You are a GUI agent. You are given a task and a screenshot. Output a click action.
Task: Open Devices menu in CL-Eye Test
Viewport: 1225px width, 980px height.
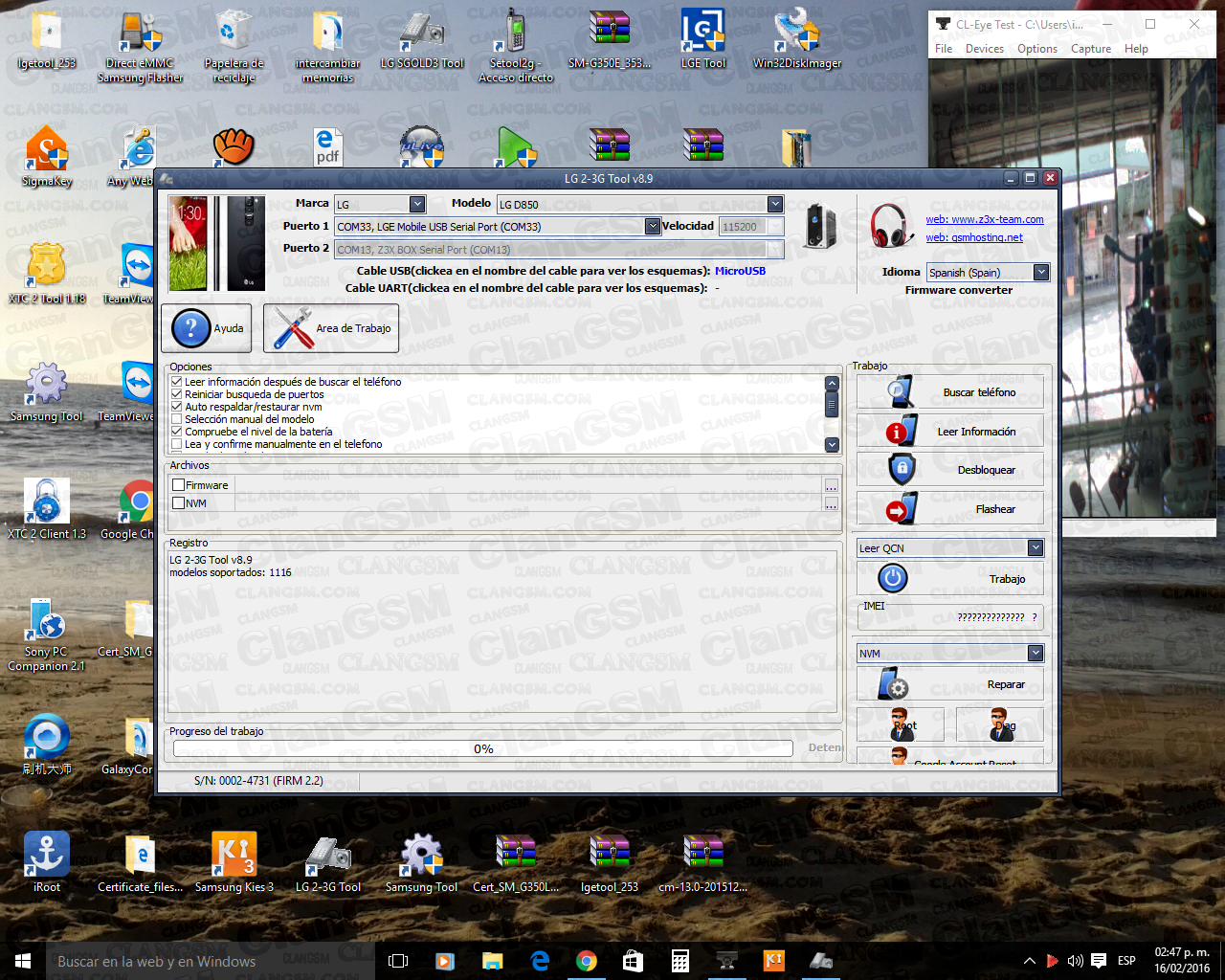pos(985,49)
